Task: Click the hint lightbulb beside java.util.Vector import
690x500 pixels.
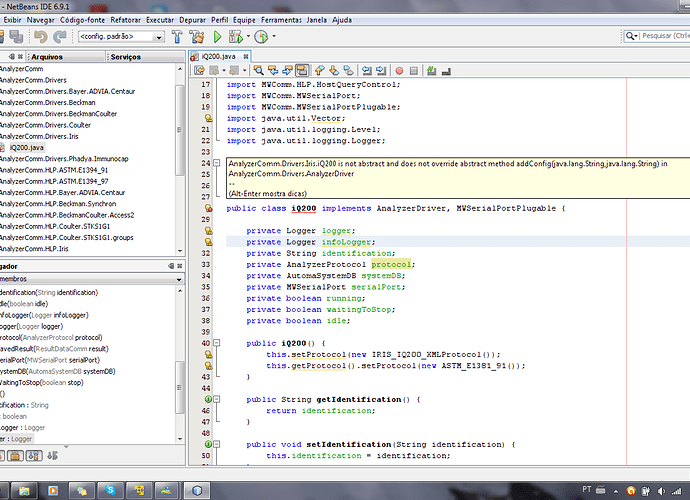Action: [208, 118]
